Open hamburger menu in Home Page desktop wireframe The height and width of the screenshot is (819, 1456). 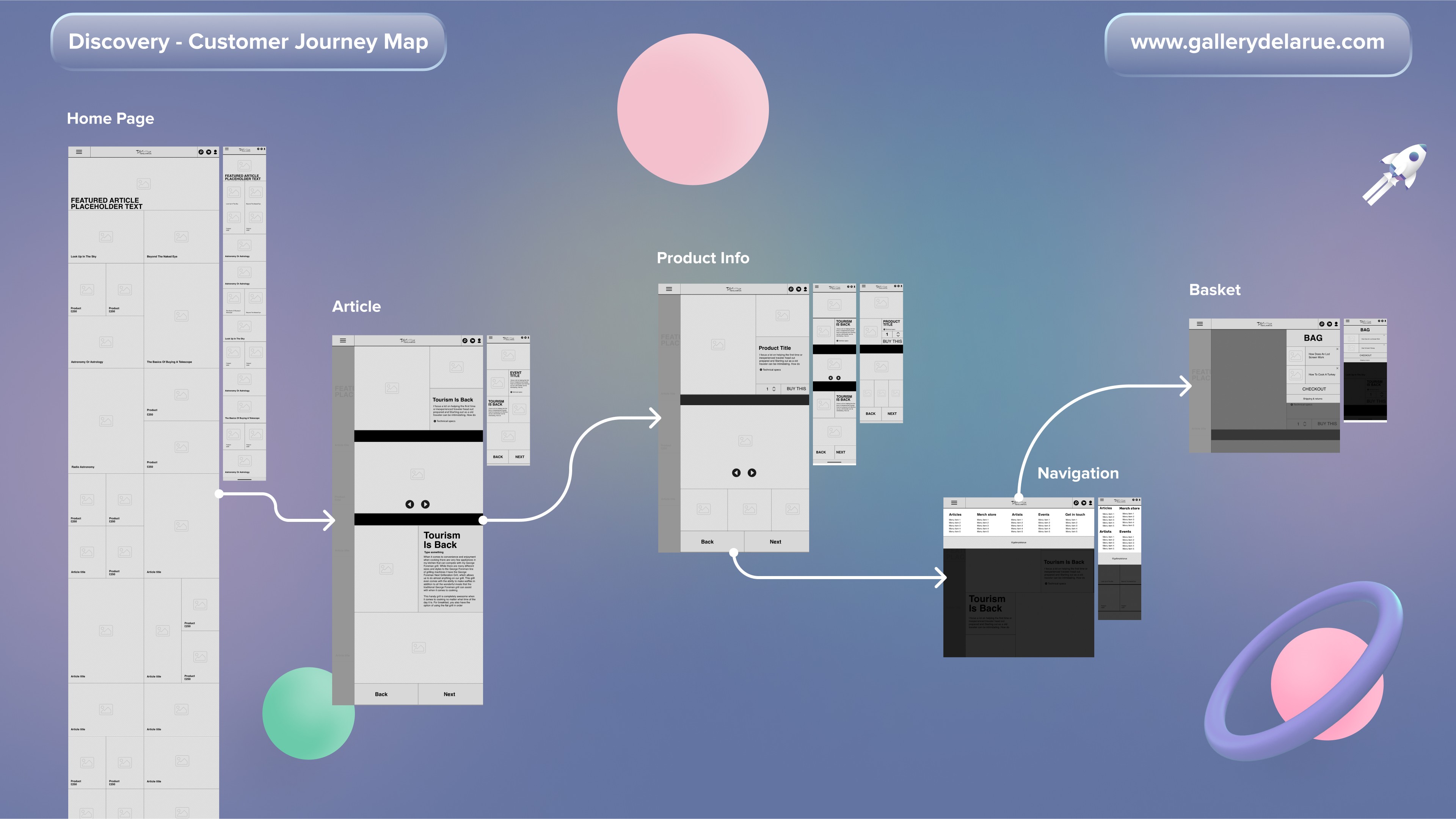click(x=79, y=152)
